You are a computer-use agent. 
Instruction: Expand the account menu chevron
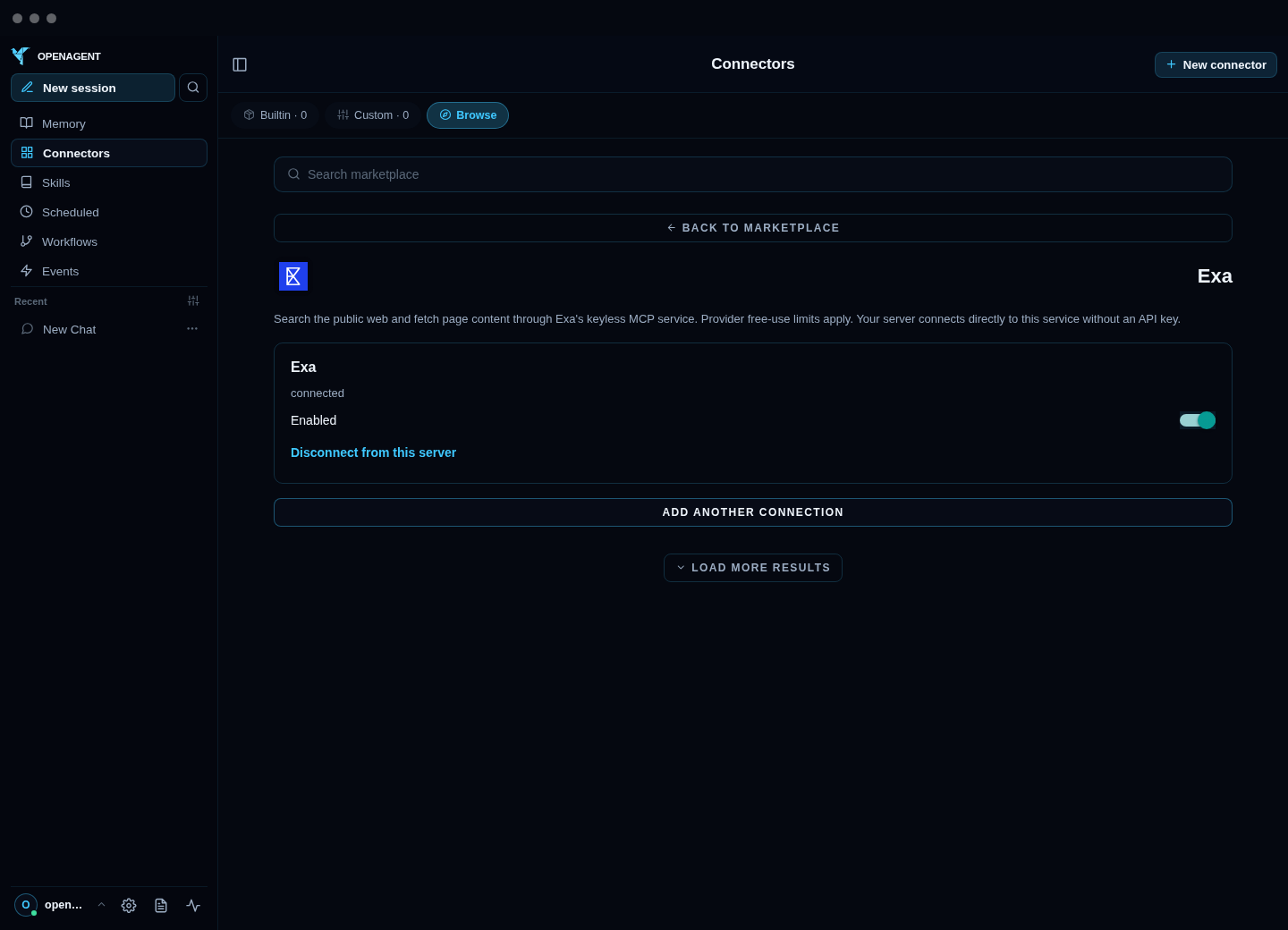pyautogui.click(x=101, y=905)
